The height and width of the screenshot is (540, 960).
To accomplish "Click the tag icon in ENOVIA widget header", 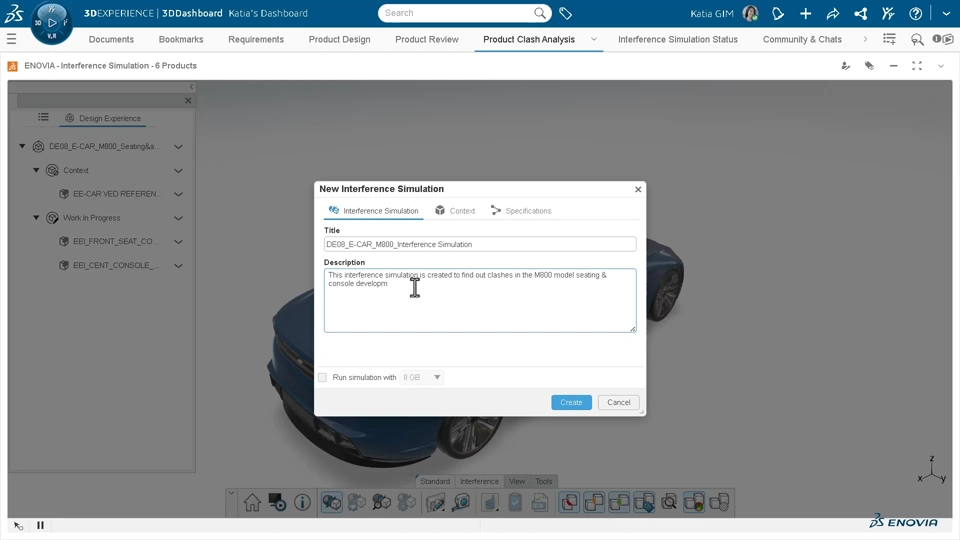I will pyautogui.click(x=869, y=66).
